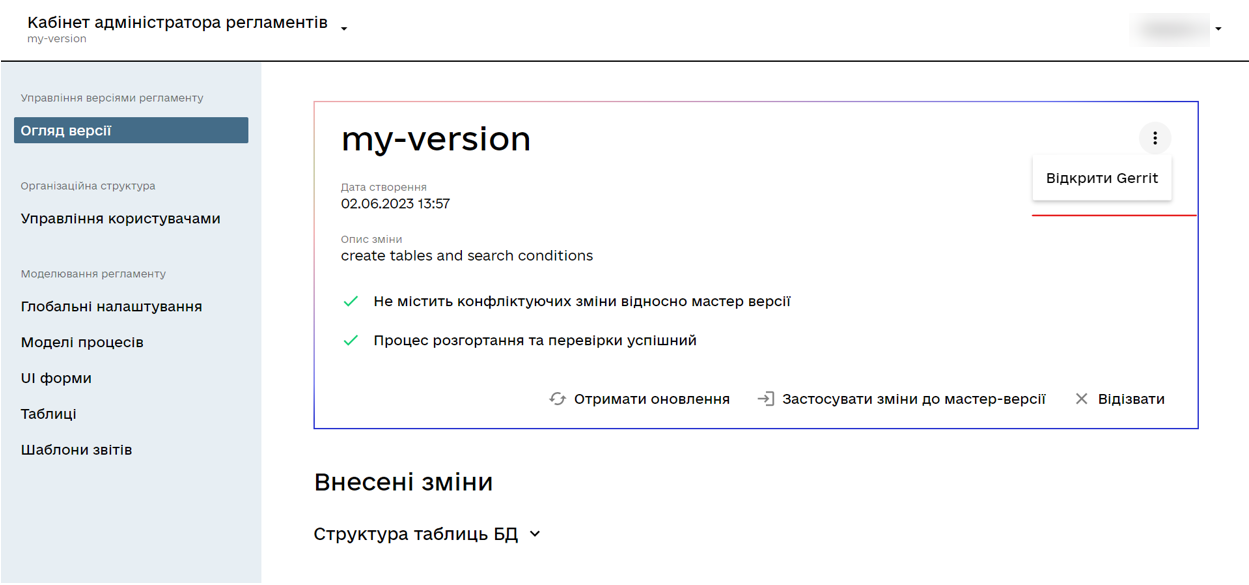Click green checkmark for successful deployment
Screen dimensions: 1249x585
tap(350, 340)
